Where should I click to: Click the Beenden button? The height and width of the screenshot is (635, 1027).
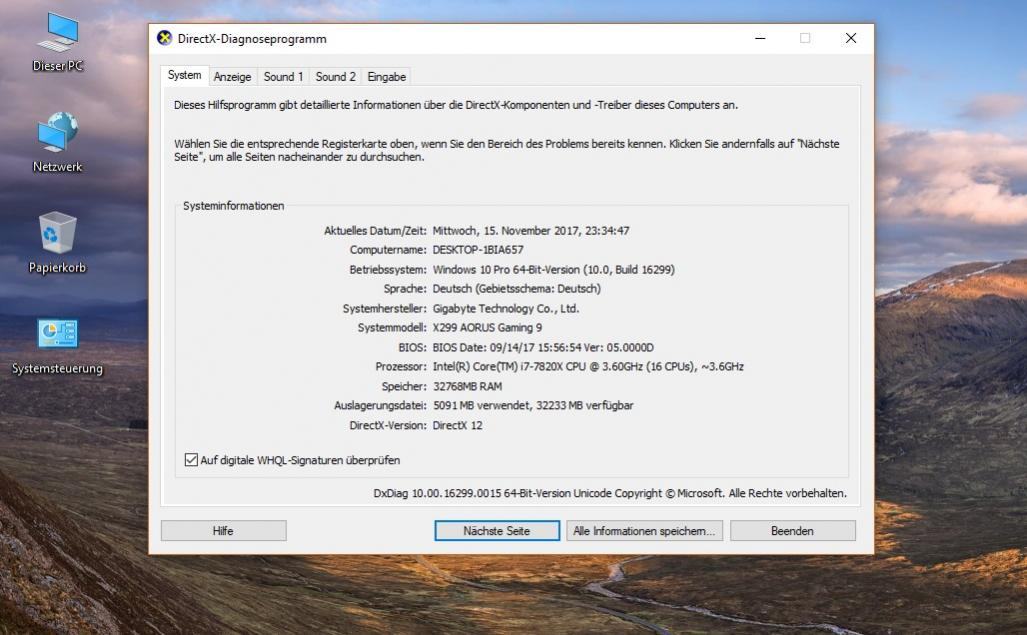pyautogui.click(x=793, y=531)
